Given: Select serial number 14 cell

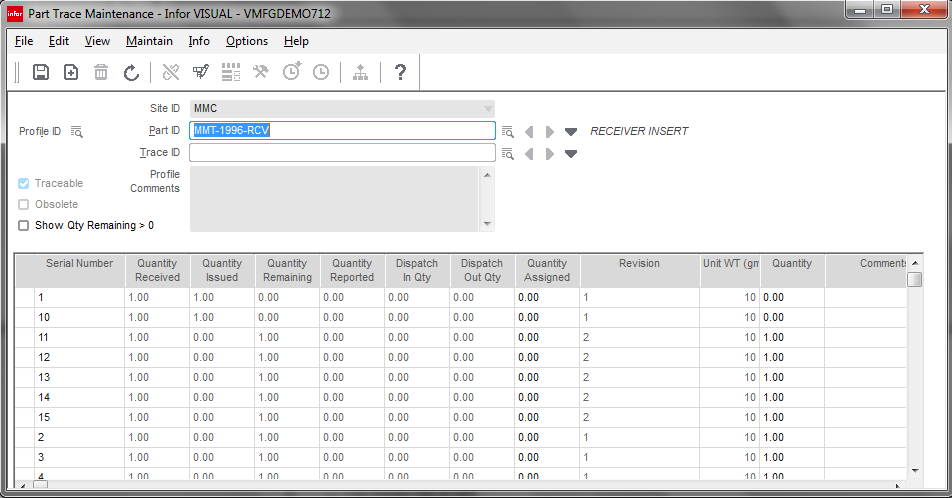Looking at the screenshot, I should click(x=80, y=398).
